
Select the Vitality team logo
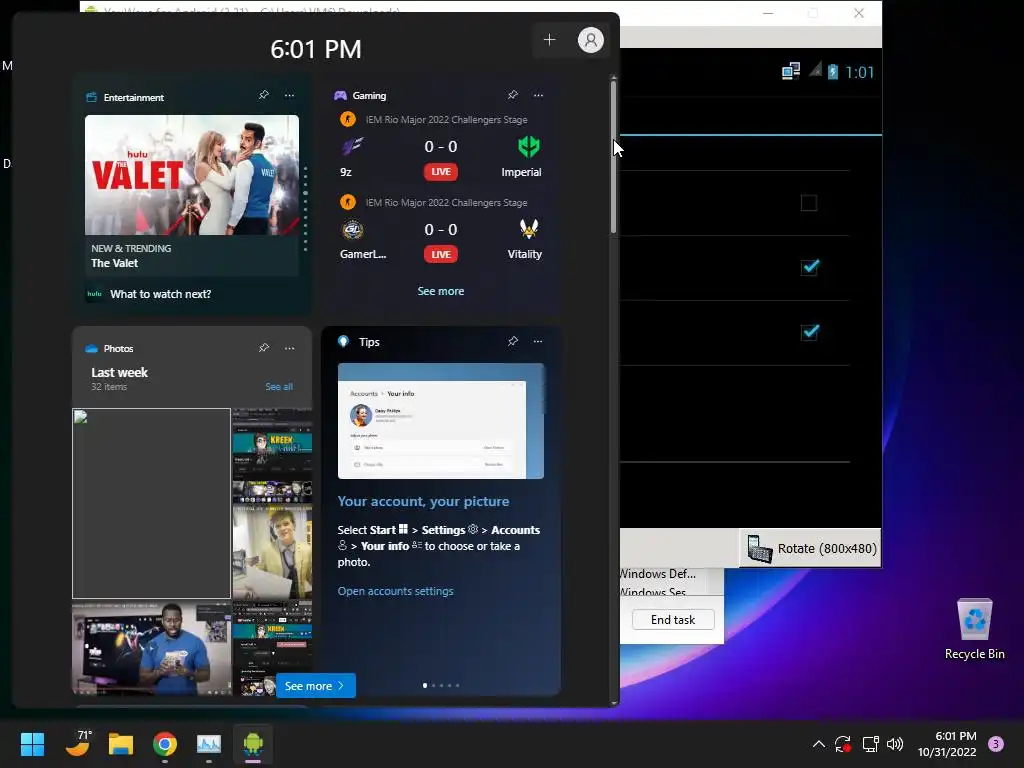click(528, 229)
